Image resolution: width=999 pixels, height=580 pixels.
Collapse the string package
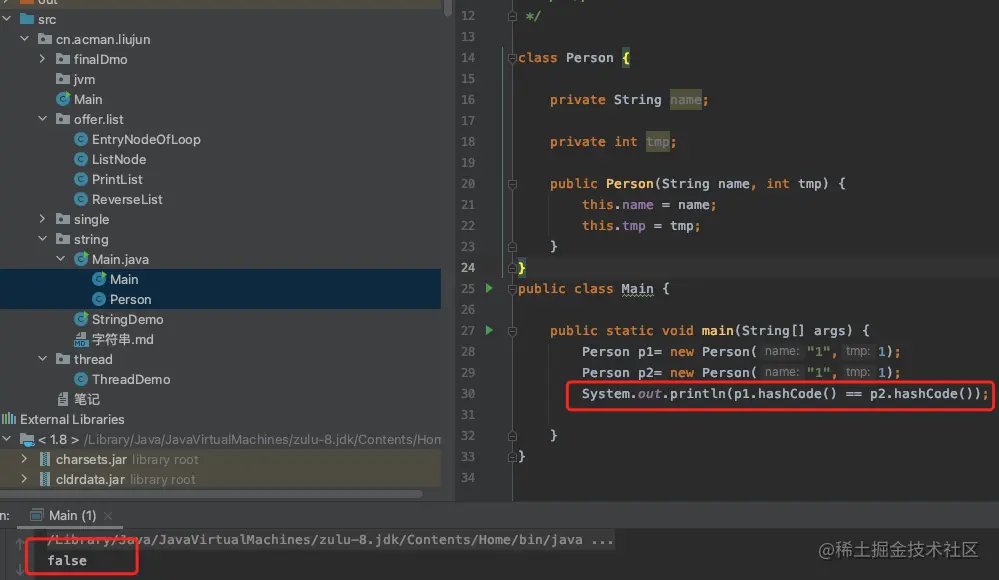43,239
